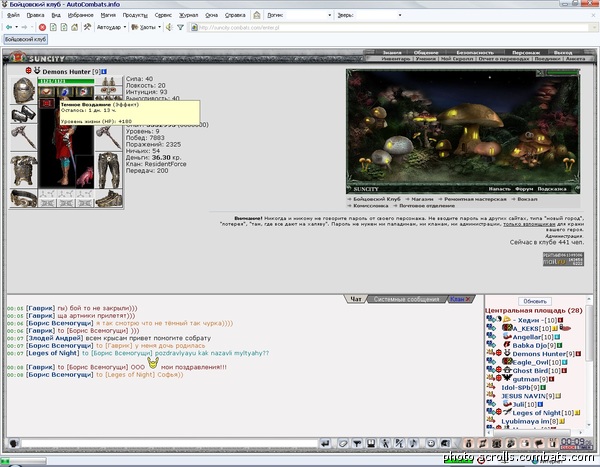Click the browser address bar
This screenshot has height=467, width=600.
click(x=393, y=28)
